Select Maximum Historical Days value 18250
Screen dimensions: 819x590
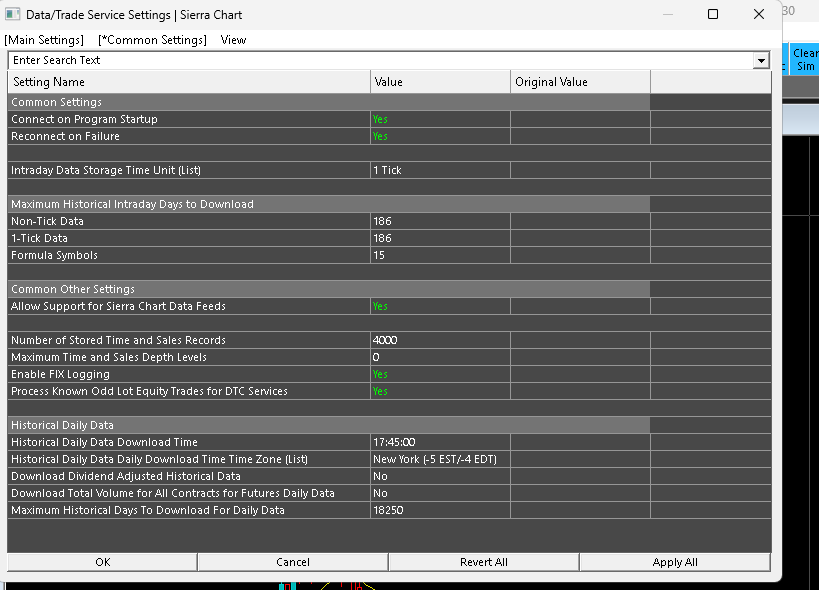pos(440,510)
